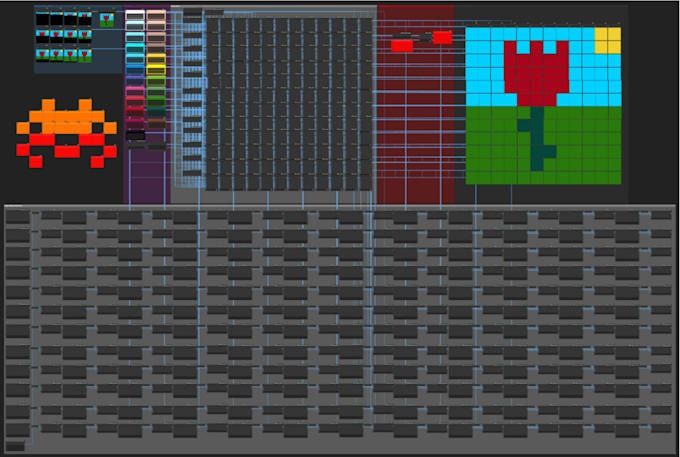The width and height of the screenshot is (680, 457).
Task: Click the standalone tulip thumbnail node
Action: [107, 20]
